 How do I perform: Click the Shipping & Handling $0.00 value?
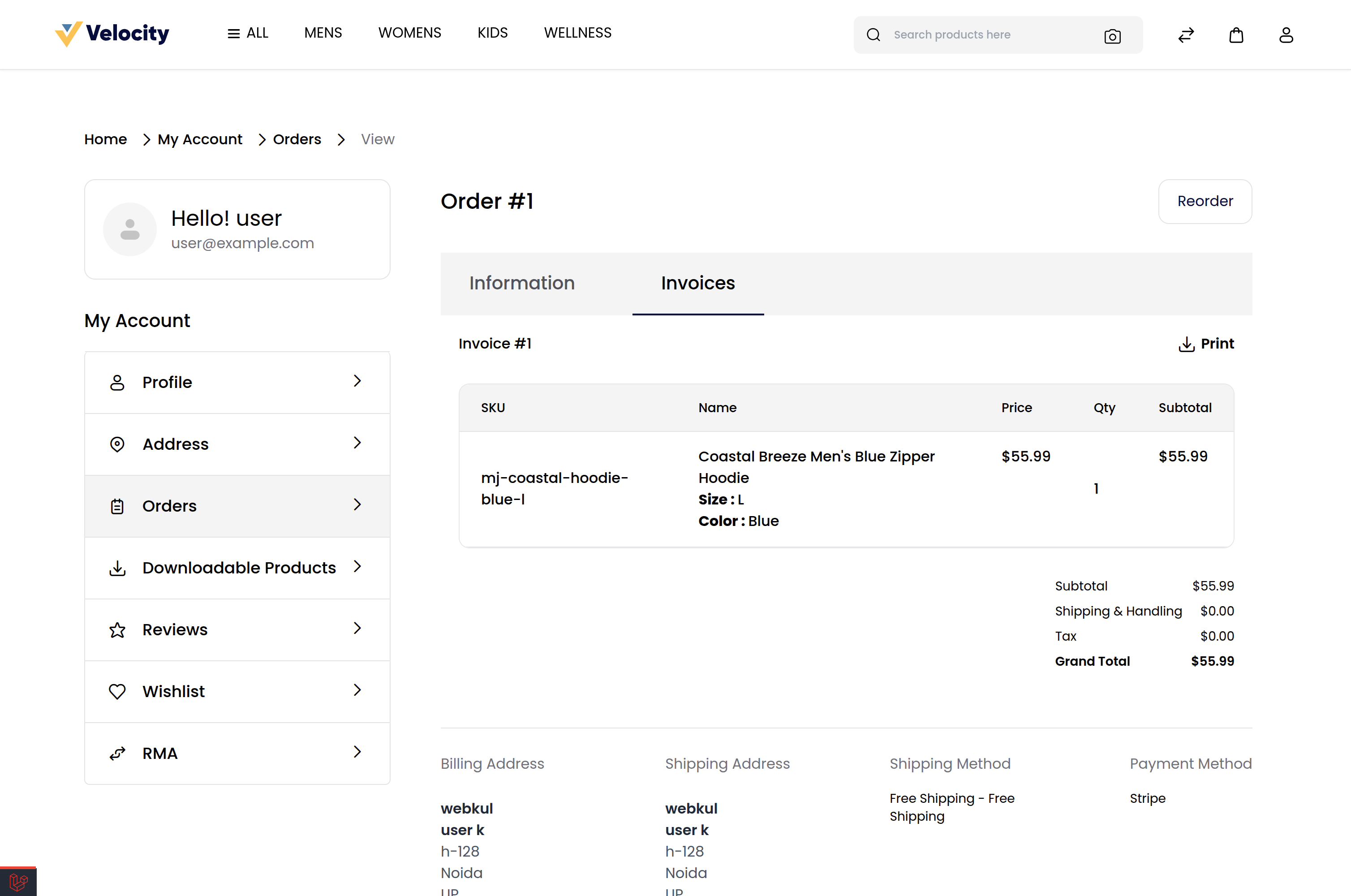click(1217, 611)
